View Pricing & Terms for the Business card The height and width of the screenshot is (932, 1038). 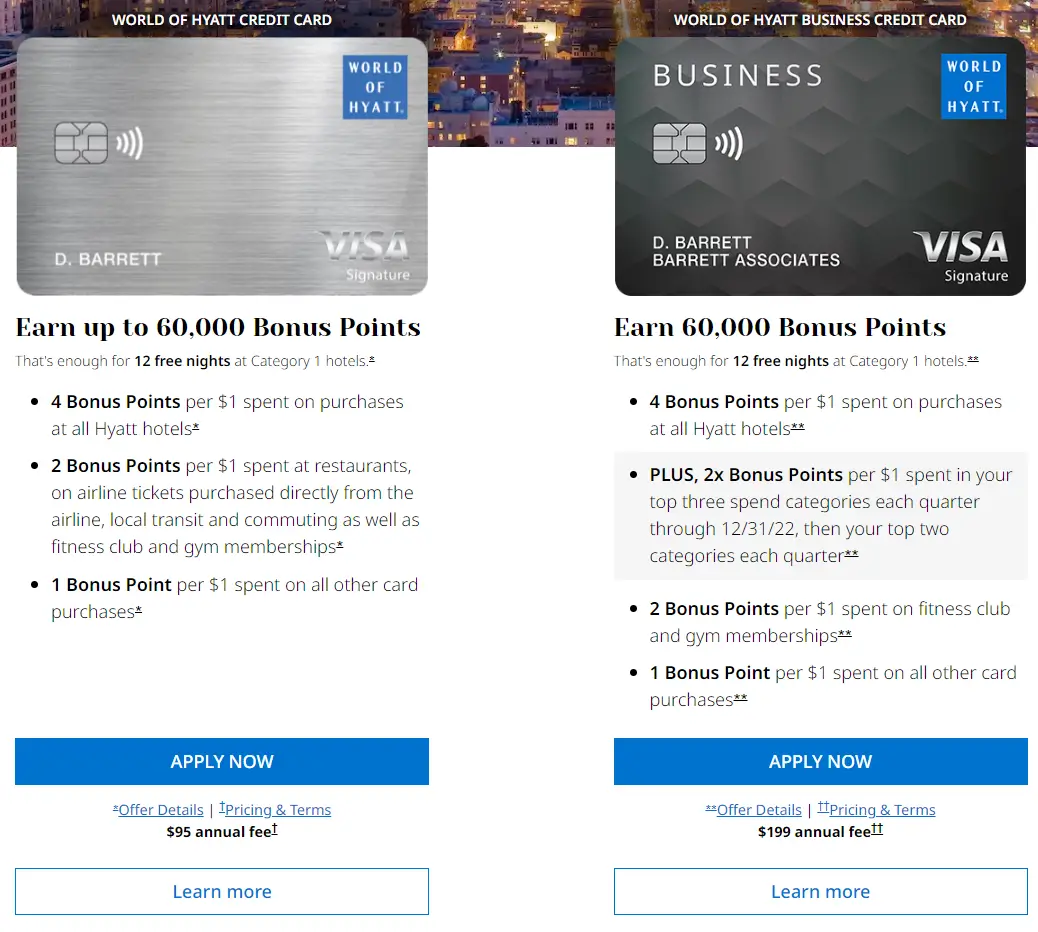pos(879,810)
